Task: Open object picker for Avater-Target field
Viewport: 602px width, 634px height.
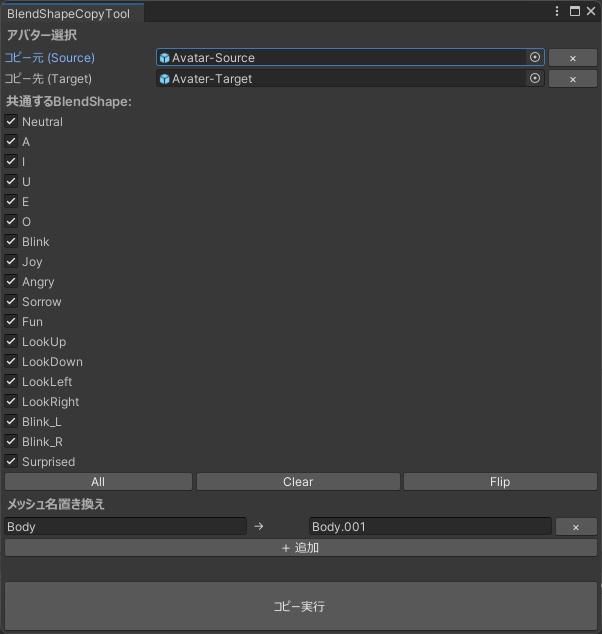Action: [x=534, y=78]
